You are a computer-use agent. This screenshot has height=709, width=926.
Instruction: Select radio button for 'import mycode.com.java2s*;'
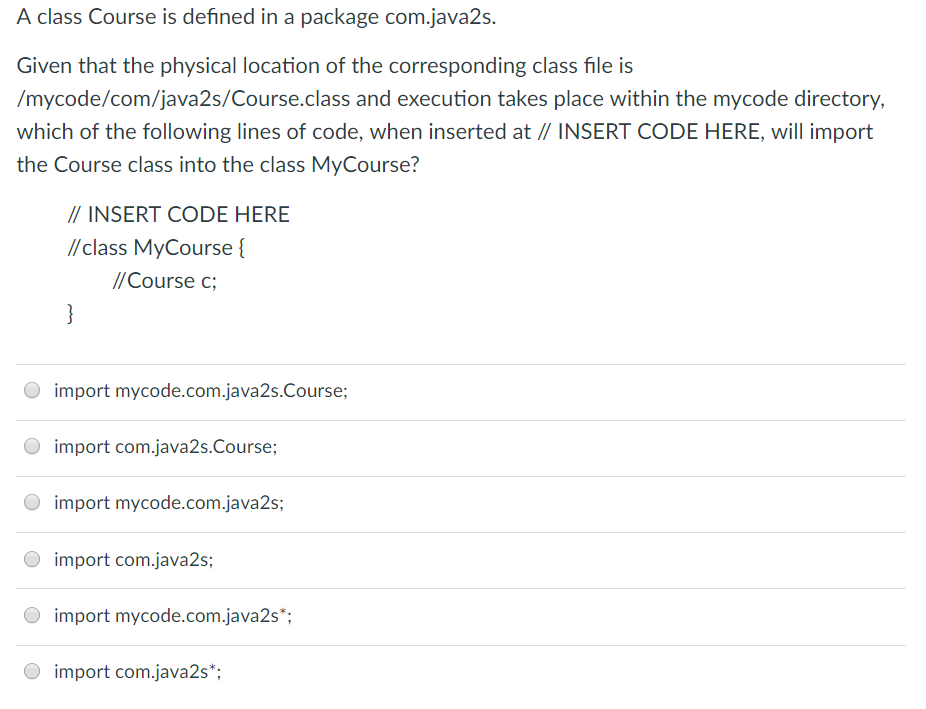(x=31, y=615)
